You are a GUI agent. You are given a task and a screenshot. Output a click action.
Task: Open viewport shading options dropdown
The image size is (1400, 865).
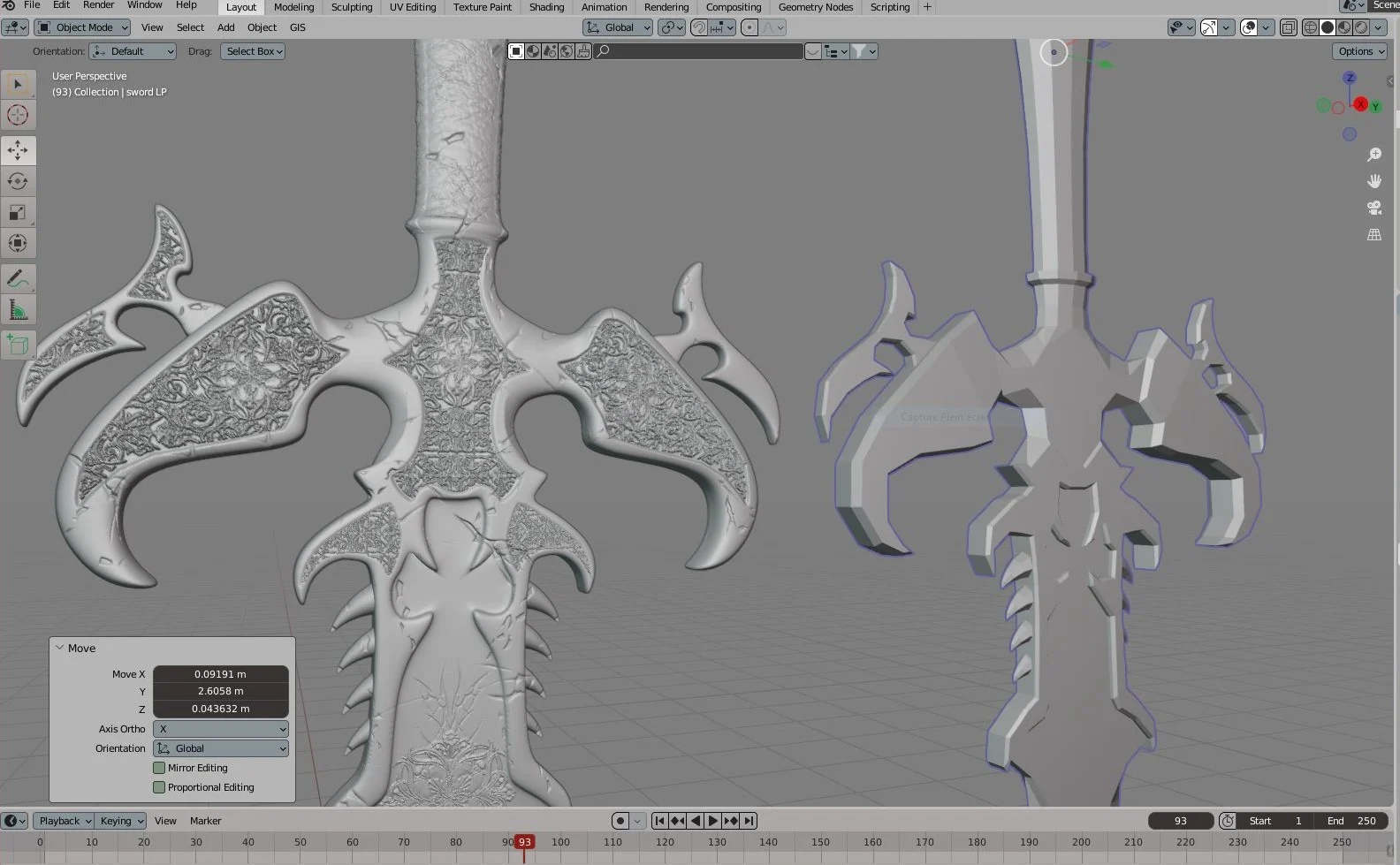click(1379, 27)
